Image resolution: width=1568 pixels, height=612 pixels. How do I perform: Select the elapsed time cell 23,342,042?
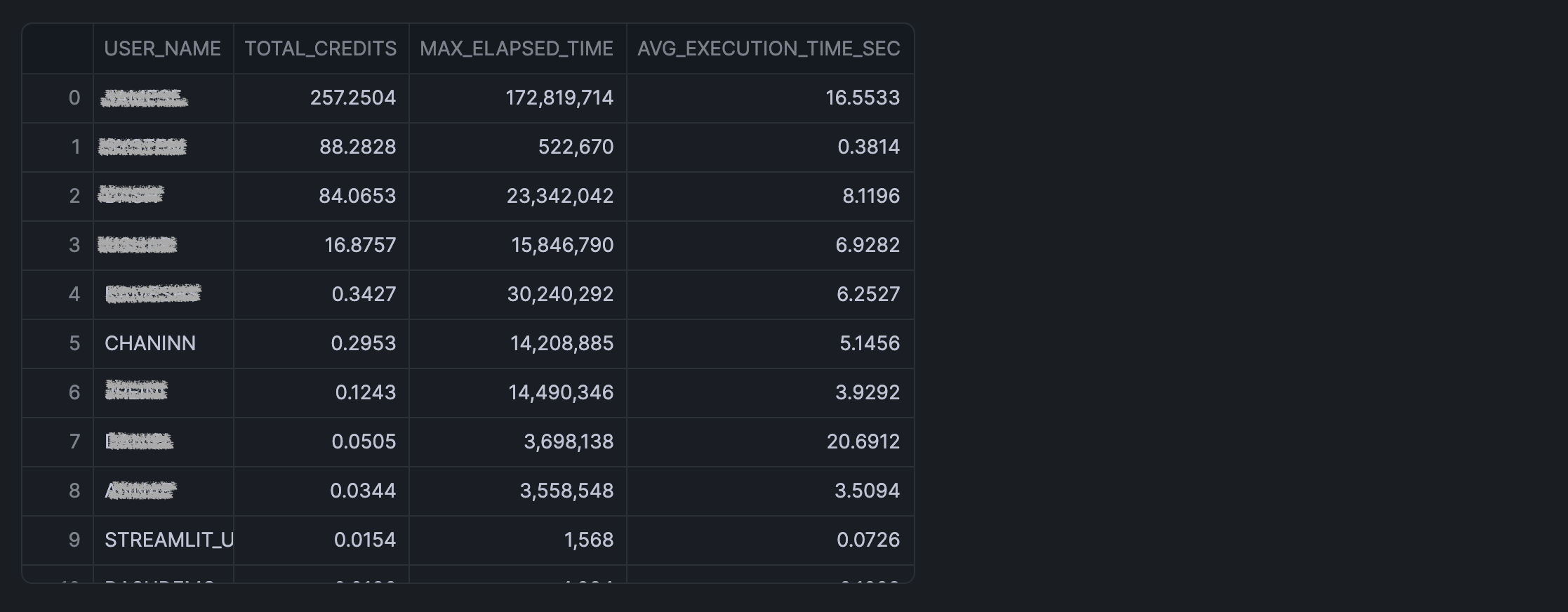560,196
